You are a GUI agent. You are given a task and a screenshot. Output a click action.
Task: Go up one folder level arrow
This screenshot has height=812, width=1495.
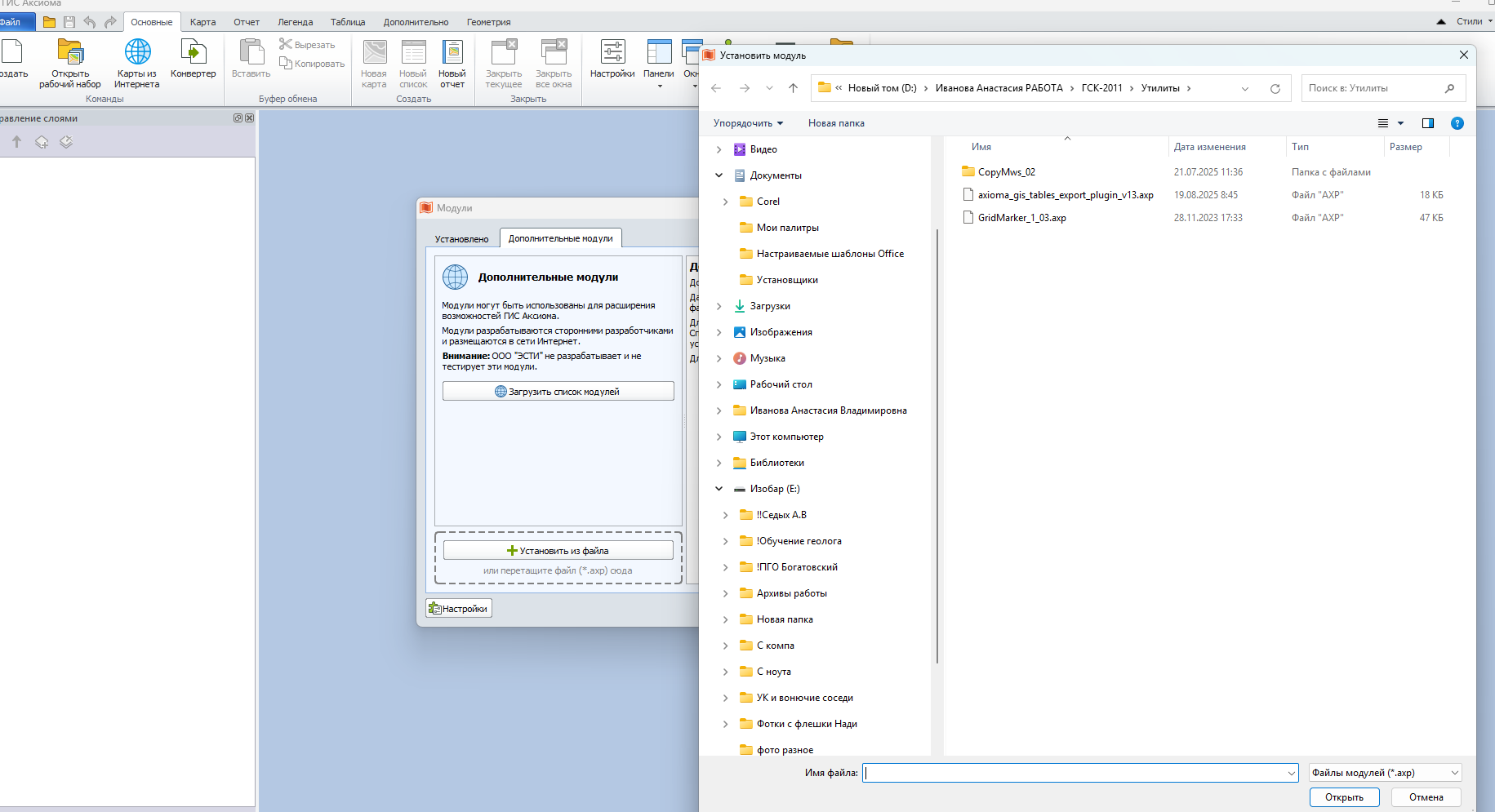point(793,88)
